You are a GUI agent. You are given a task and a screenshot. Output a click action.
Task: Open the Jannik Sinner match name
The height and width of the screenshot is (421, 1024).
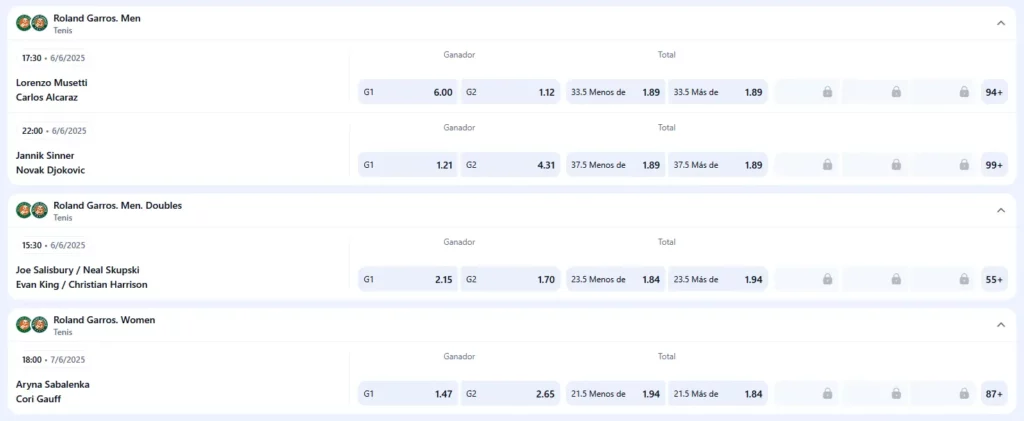[45, 155]
